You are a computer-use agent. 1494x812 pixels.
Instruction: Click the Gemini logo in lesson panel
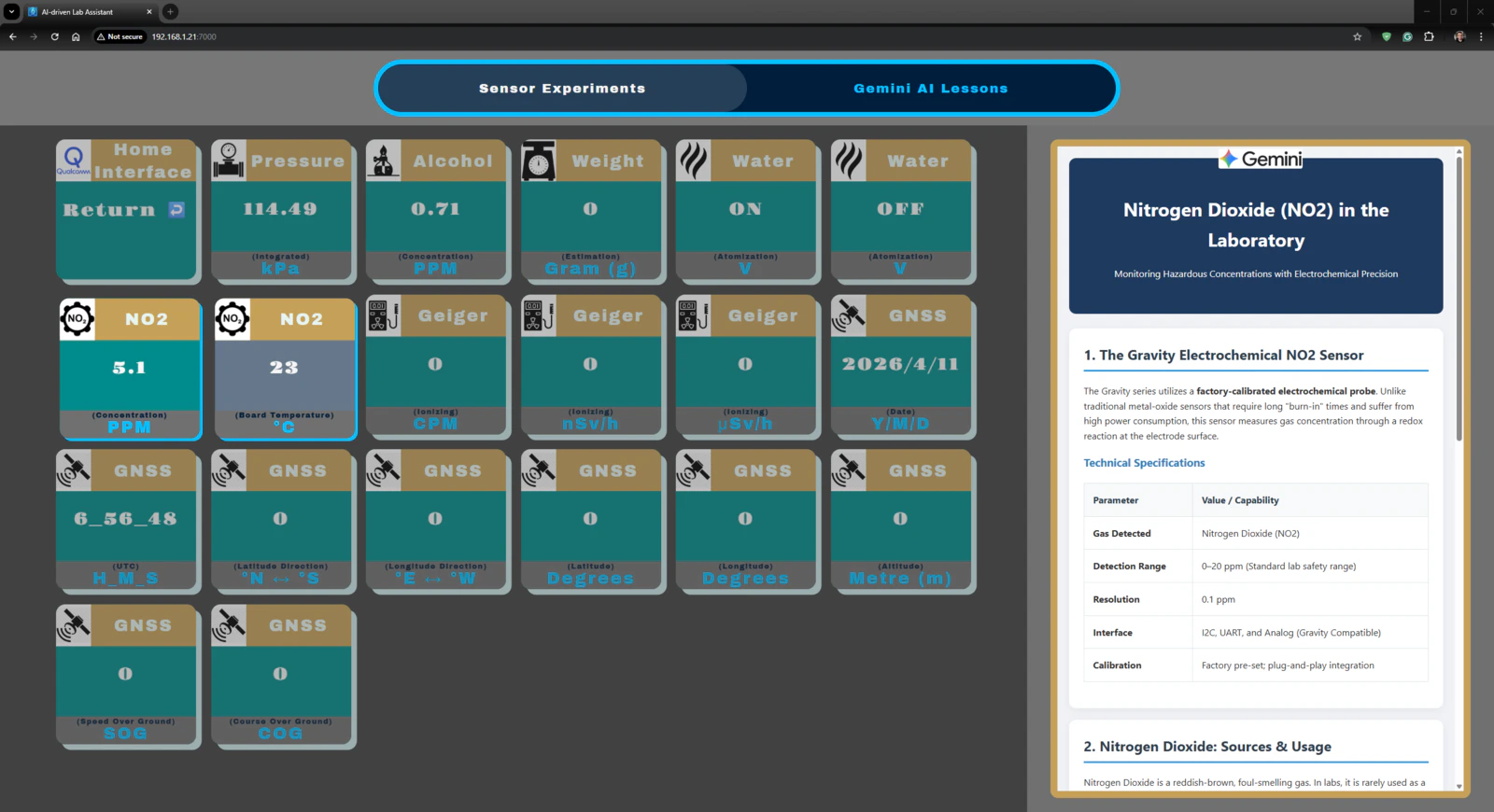1261,159
